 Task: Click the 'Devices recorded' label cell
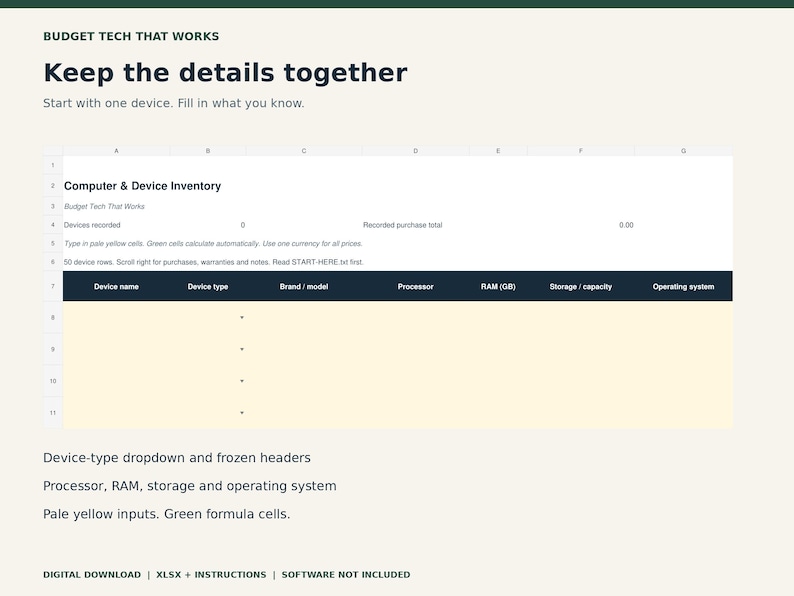(92, 225)
